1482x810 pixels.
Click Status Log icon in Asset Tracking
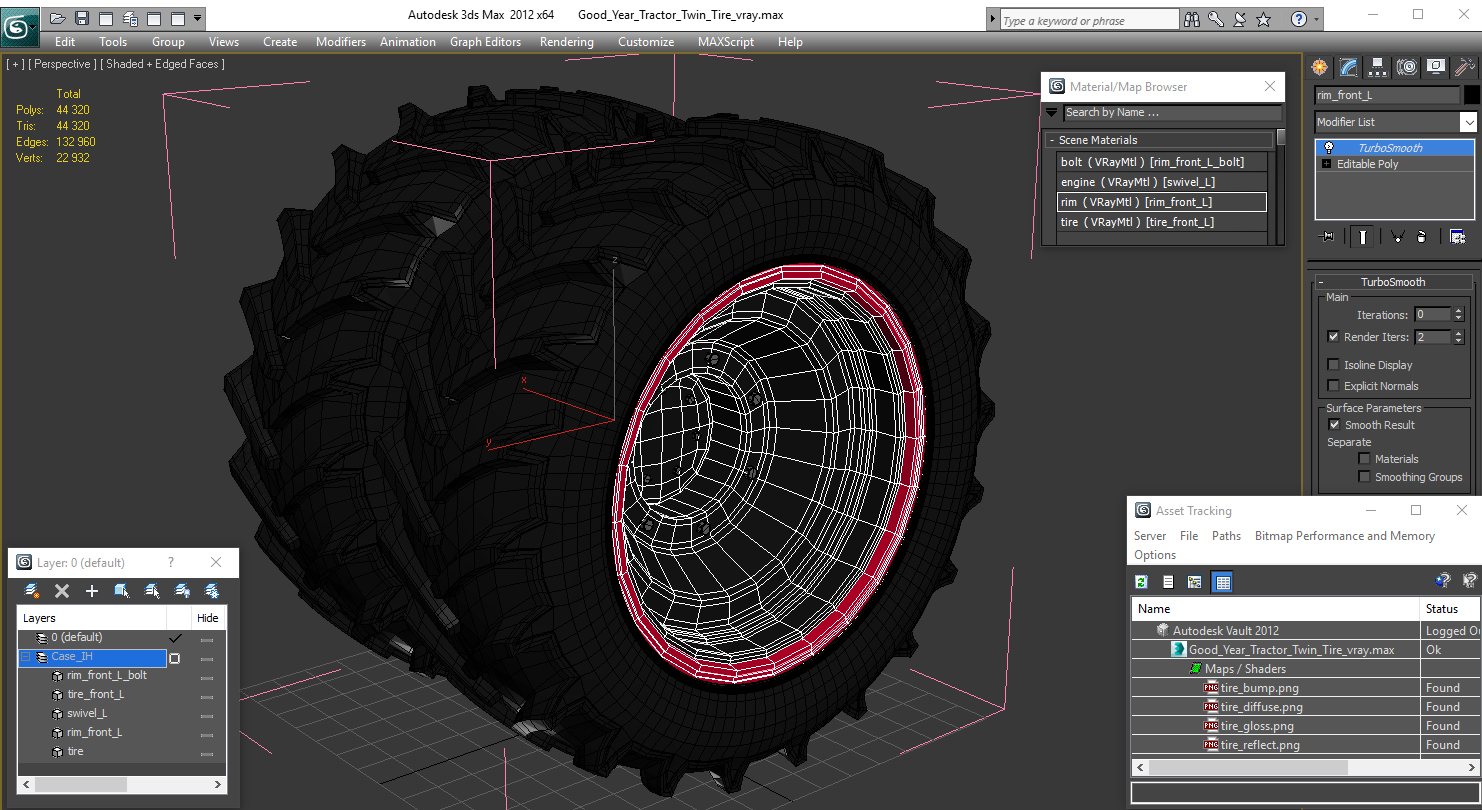(x=1167, y=582)
